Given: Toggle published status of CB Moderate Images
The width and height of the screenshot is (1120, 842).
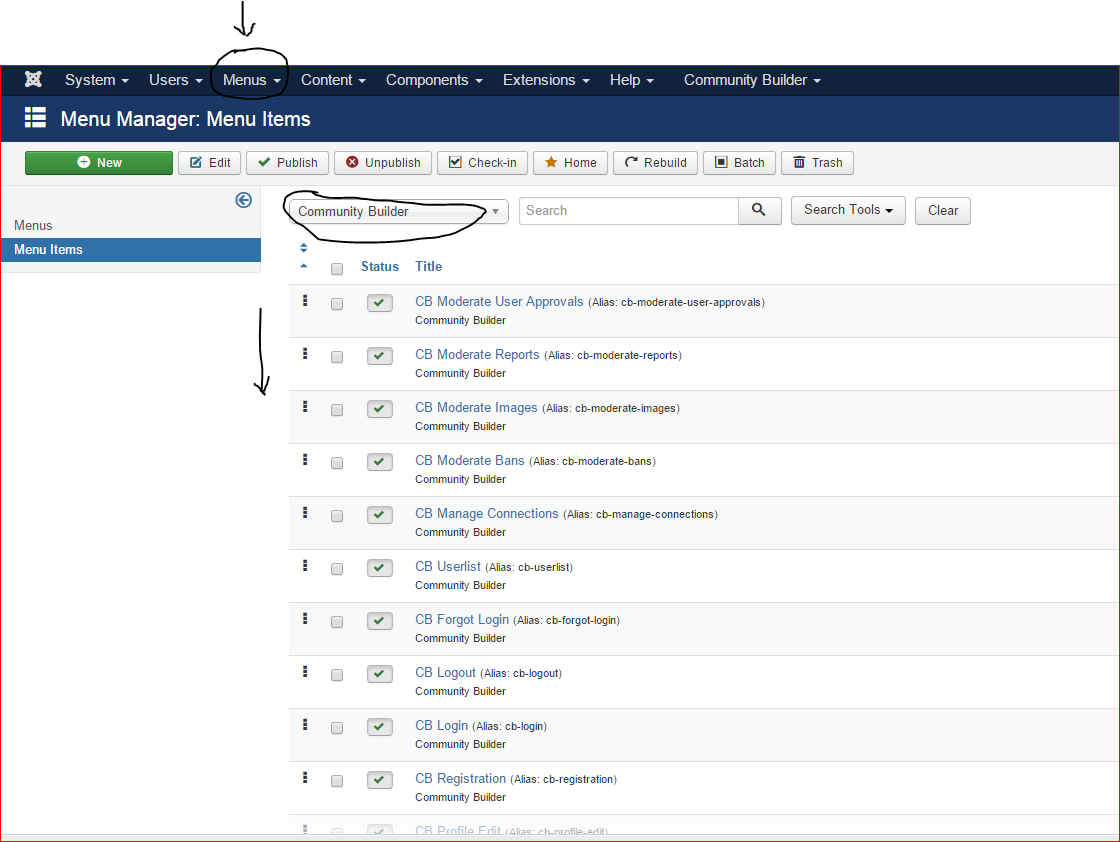Looking at the screenshot, I should (379, 409).
